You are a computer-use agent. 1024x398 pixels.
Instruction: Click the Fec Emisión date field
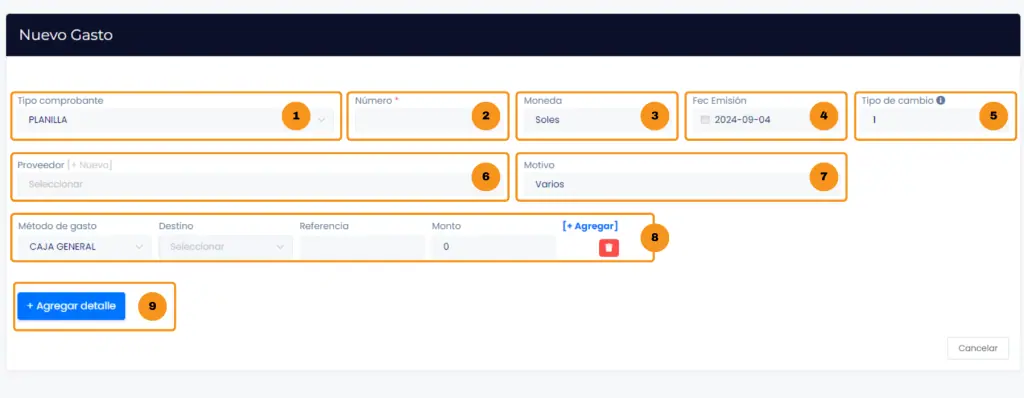(x=765, y=120)
